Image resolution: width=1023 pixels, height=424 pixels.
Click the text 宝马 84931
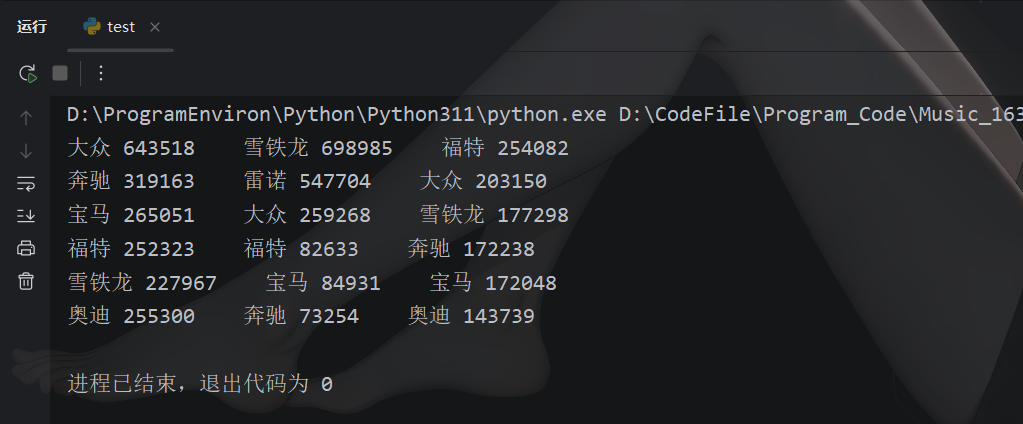323,283
